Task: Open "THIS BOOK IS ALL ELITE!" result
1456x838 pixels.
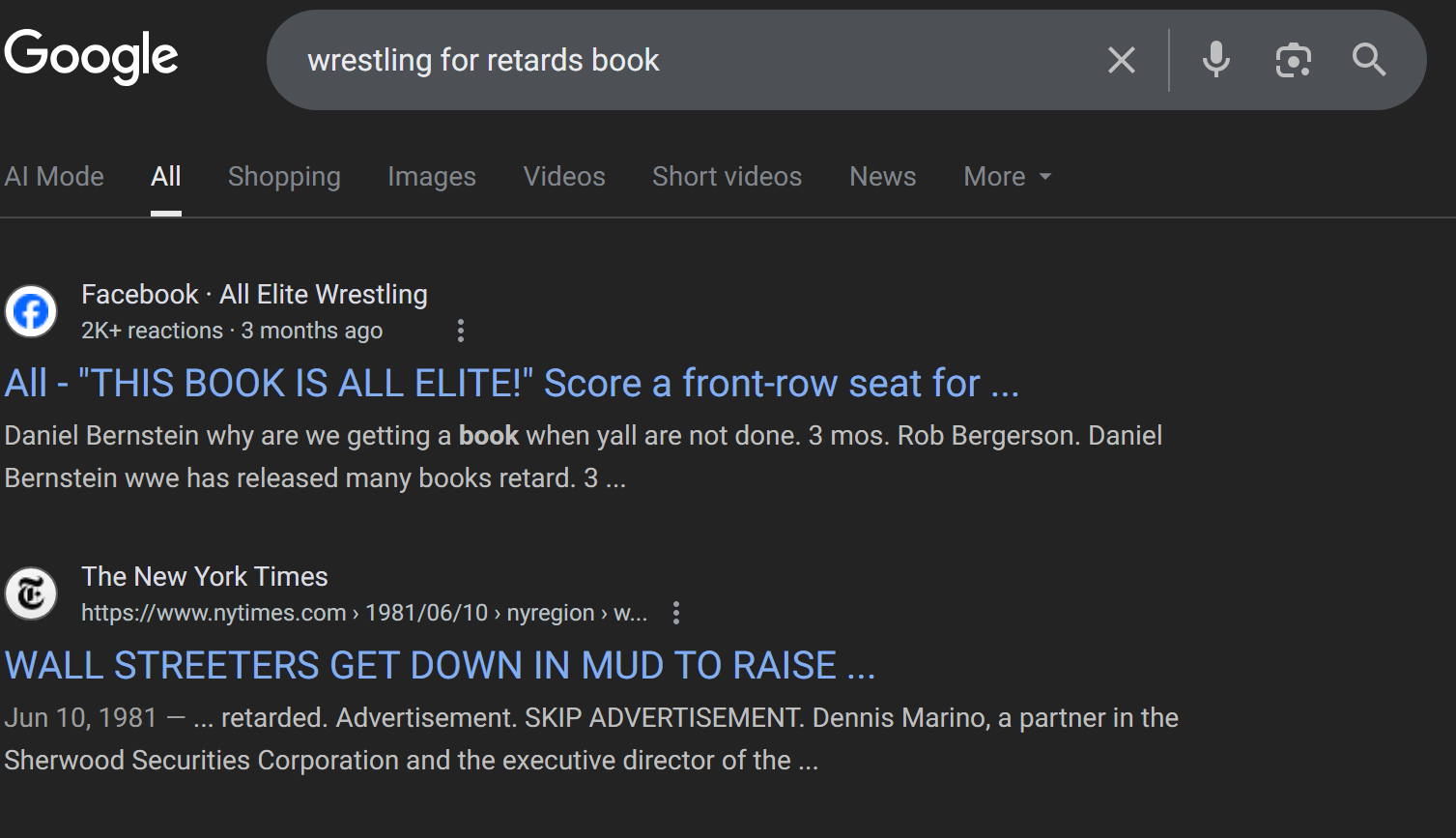Action: [511, 384]
